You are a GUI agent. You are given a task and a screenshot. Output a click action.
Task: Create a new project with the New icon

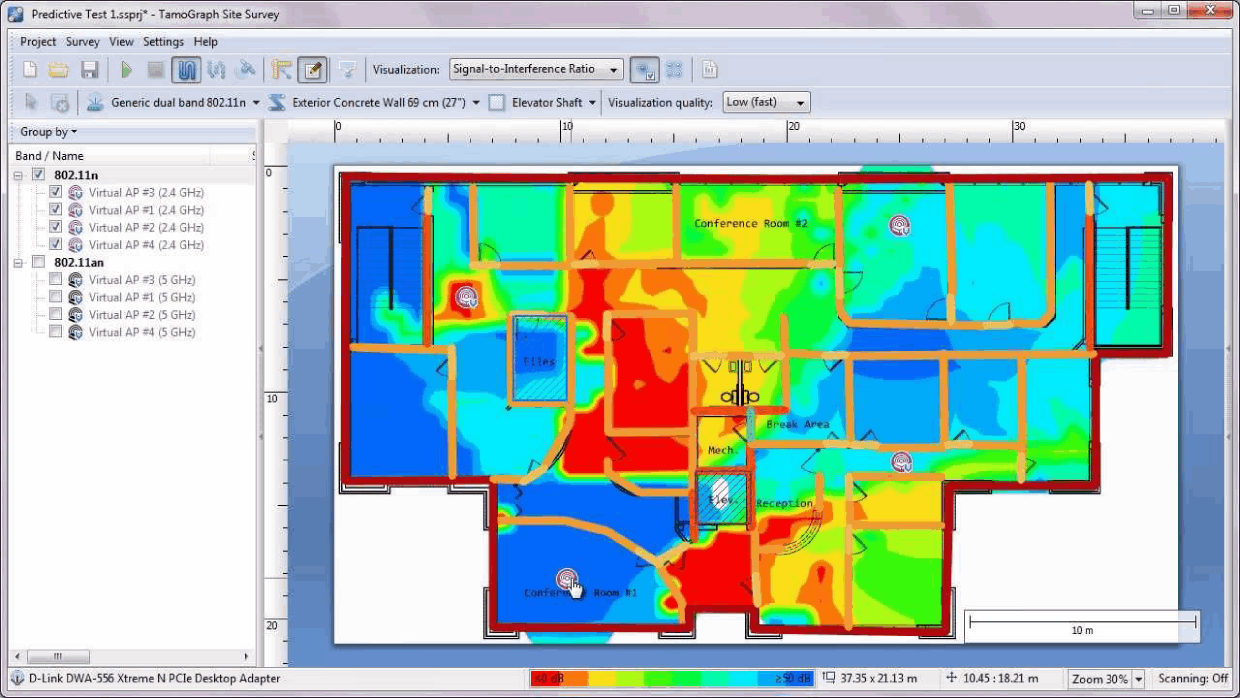29,69
